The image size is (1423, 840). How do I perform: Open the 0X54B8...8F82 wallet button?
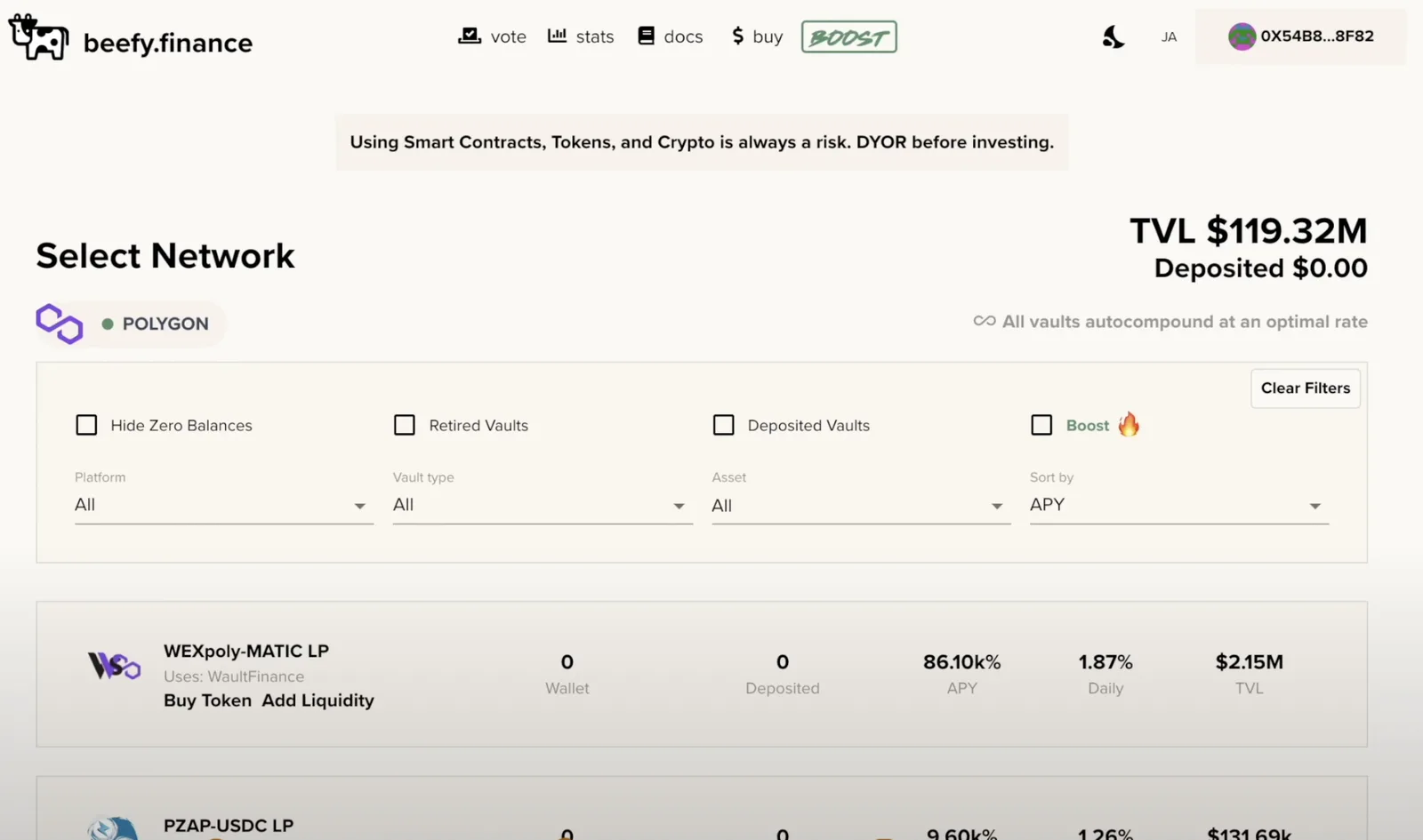click(x=1300, y=36)
